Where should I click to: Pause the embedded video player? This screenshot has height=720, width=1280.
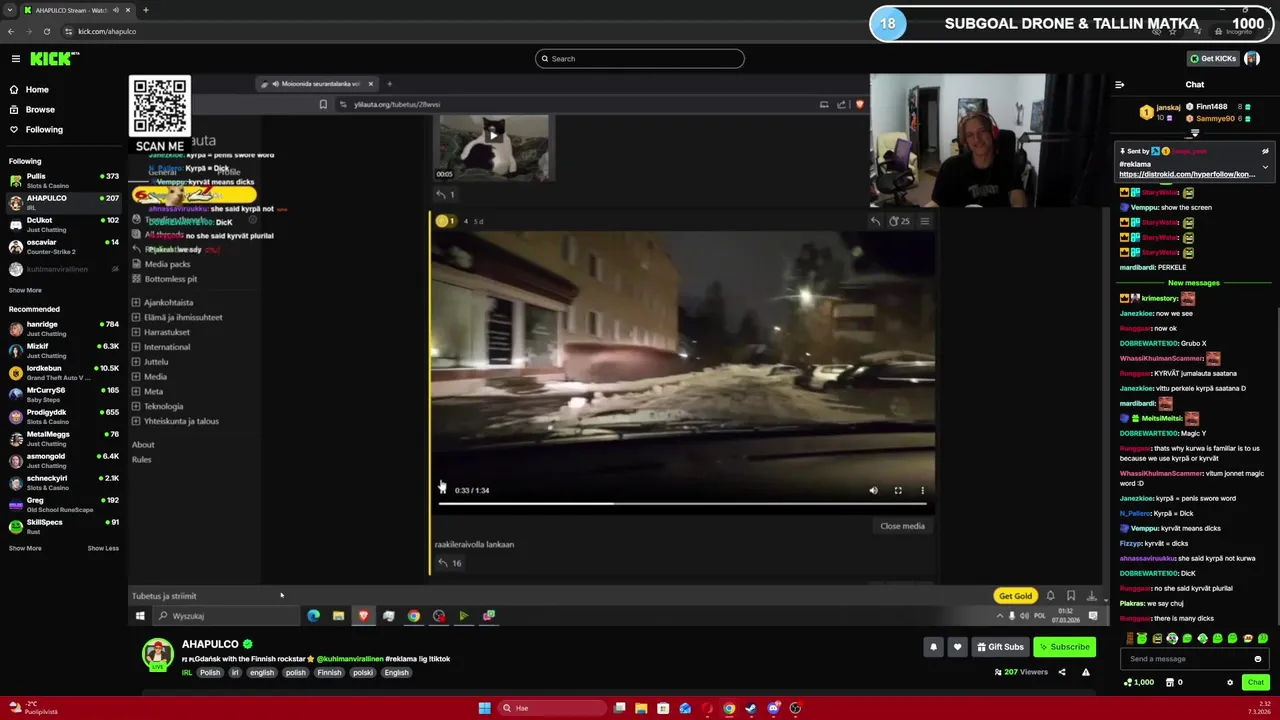tap(442, 489)
